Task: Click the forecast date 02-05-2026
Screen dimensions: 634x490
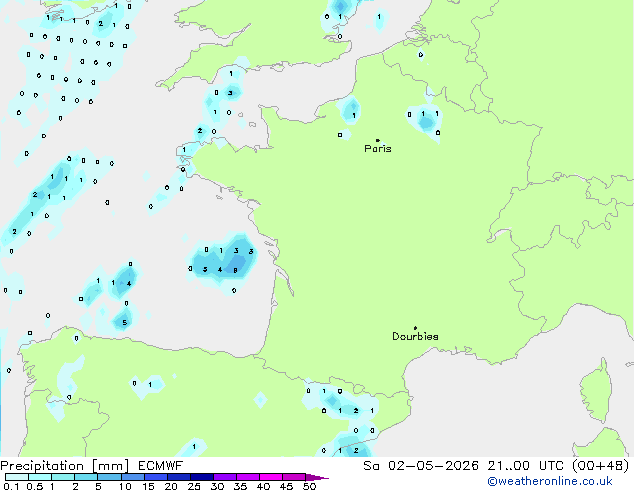Action: click(433, 466)
